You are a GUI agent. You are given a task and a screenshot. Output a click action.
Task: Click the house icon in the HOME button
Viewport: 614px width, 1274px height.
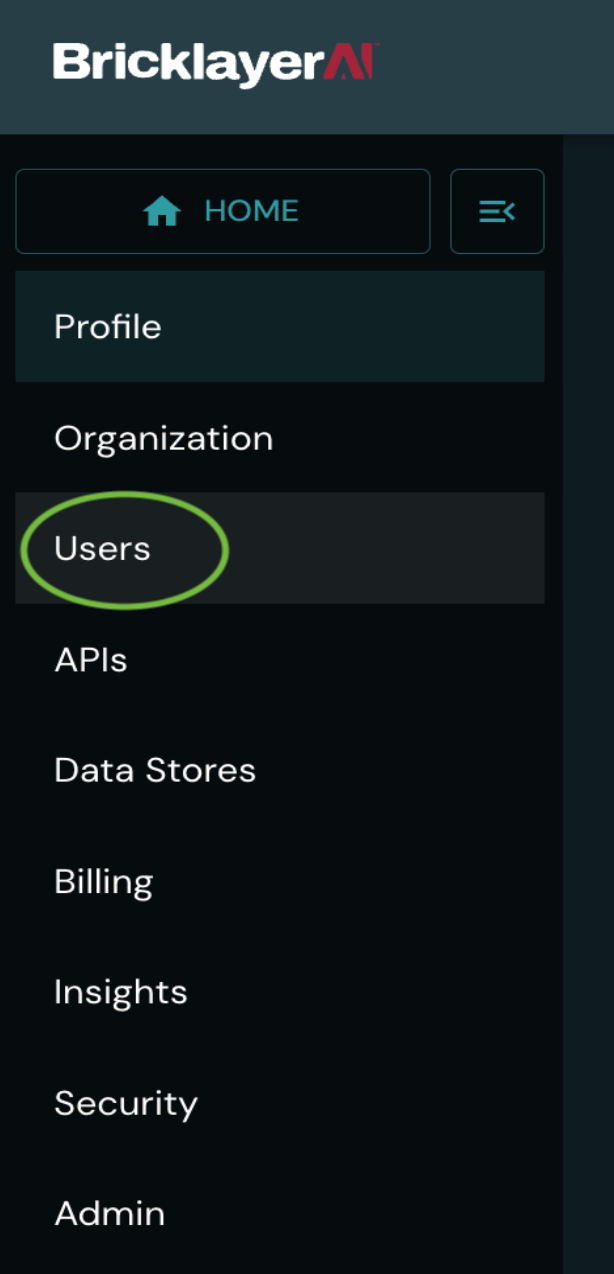pyautogui.click(x=162, y=211)
